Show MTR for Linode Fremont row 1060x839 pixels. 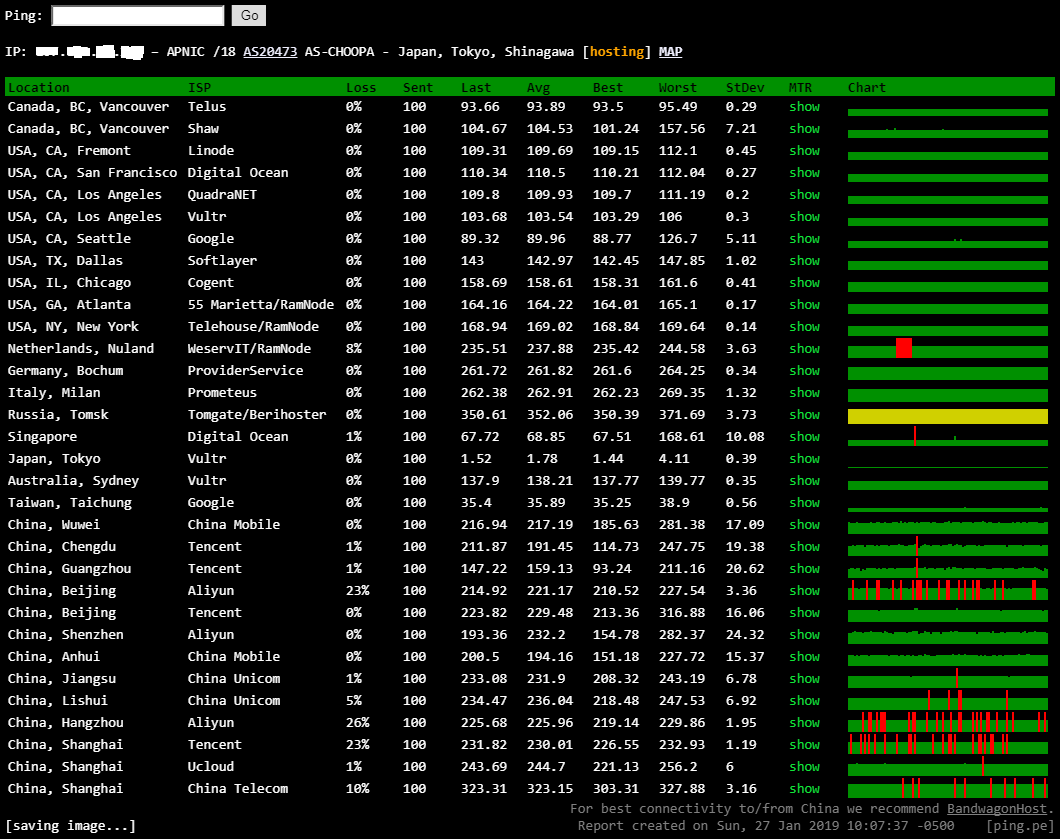pyautogui.click(x=804, y=151)
